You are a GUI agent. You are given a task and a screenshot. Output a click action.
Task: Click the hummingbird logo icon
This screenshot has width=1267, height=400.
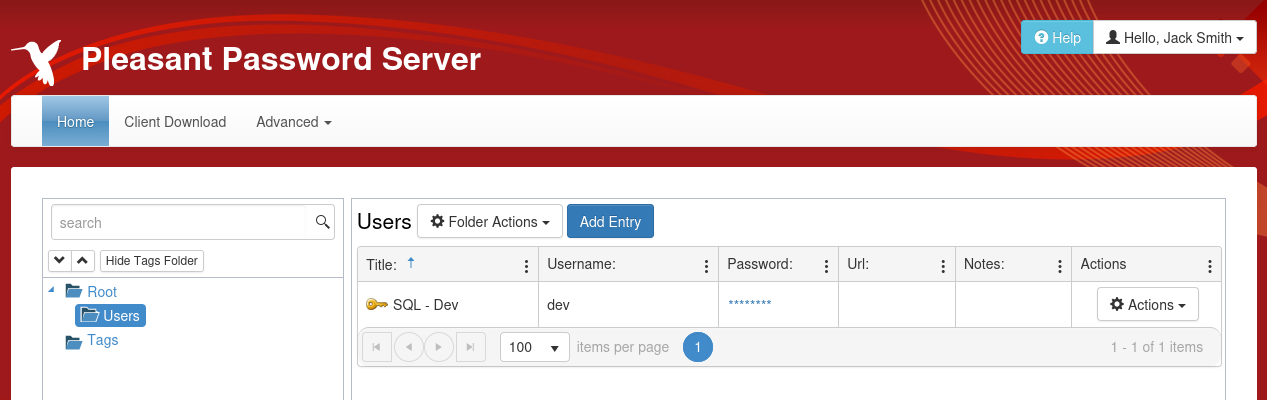coord(37,62)
